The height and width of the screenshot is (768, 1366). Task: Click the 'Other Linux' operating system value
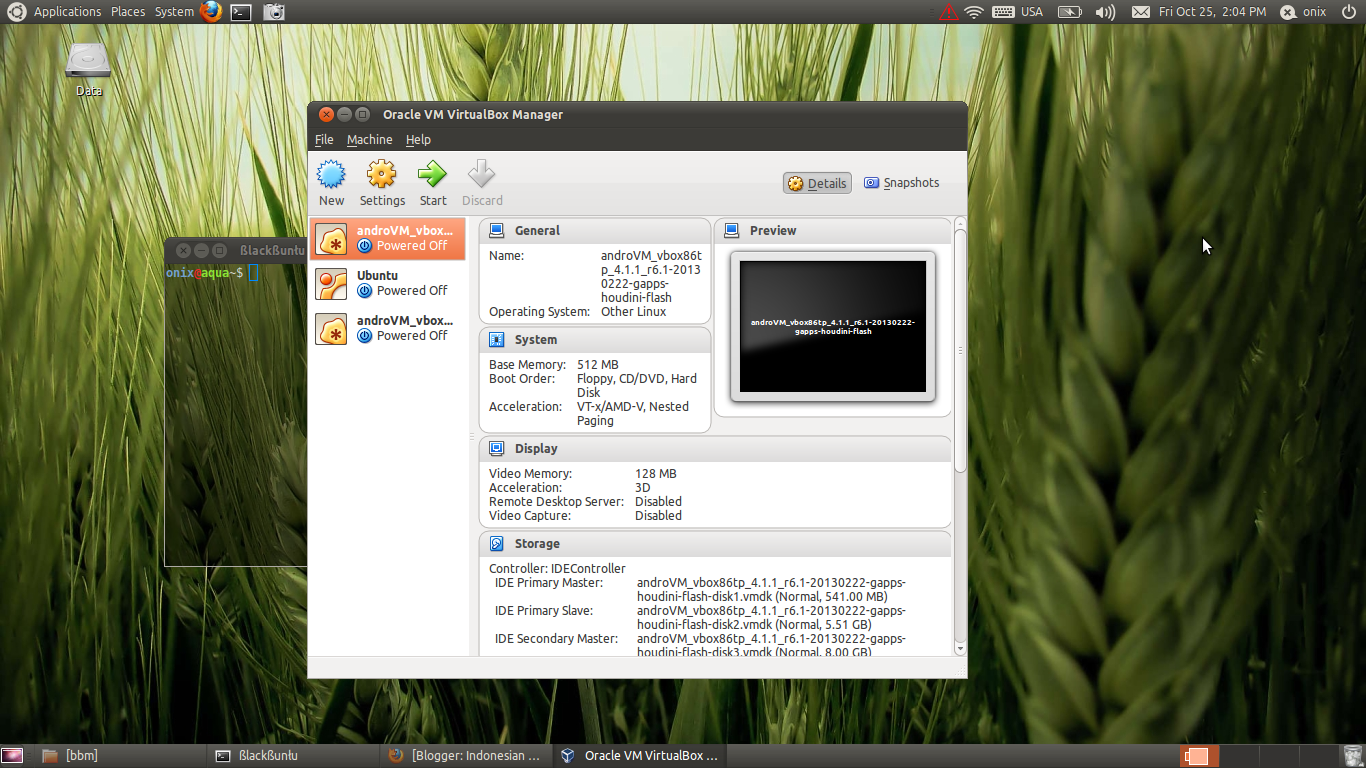[634, 312]
